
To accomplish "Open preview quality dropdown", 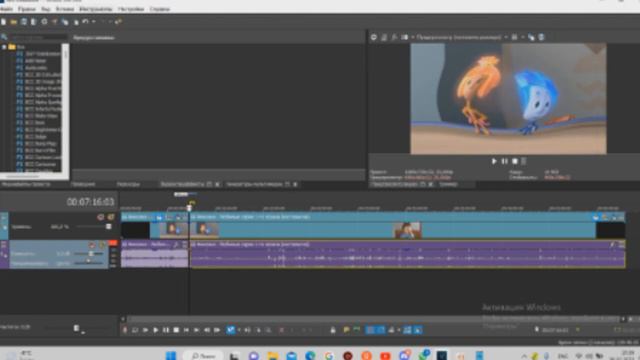I will pyautogui.click(x=461, y=37).
